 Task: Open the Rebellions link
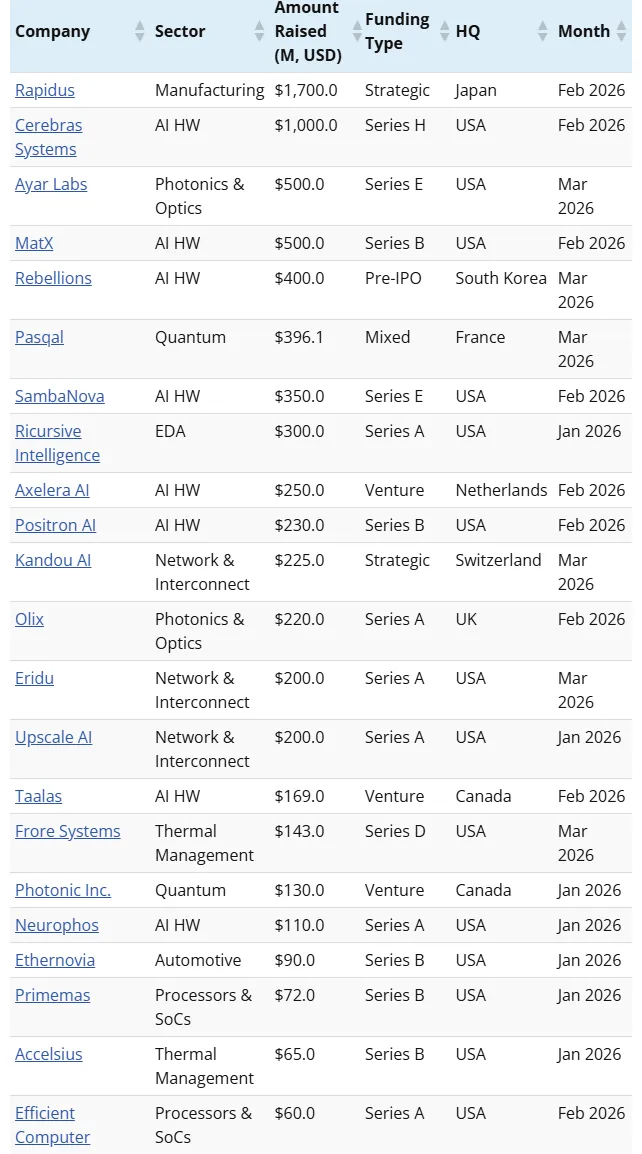tap(53, 278)
